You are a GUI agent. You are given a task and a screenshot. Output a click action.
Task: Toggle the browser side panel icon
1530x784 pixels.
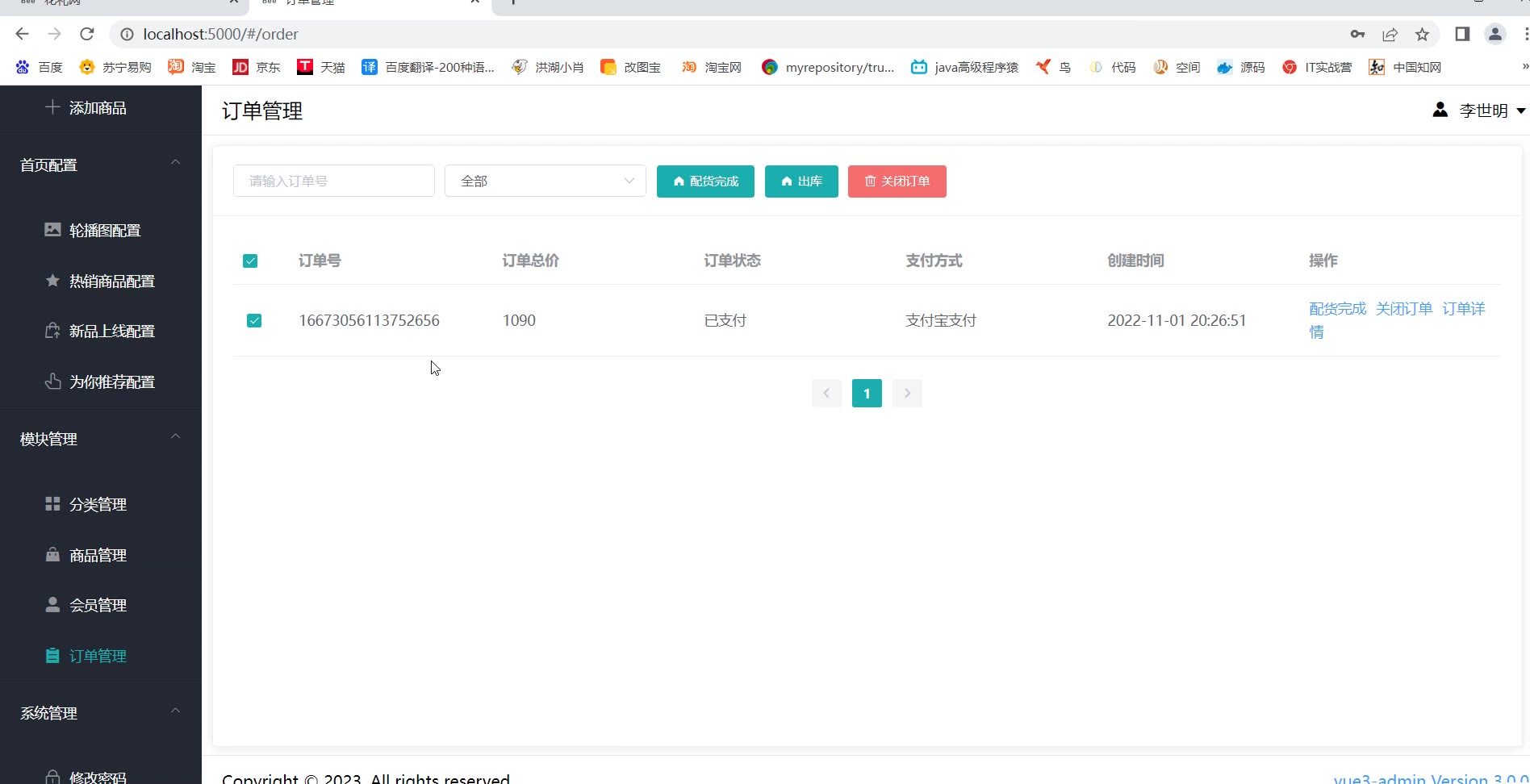1462,34
